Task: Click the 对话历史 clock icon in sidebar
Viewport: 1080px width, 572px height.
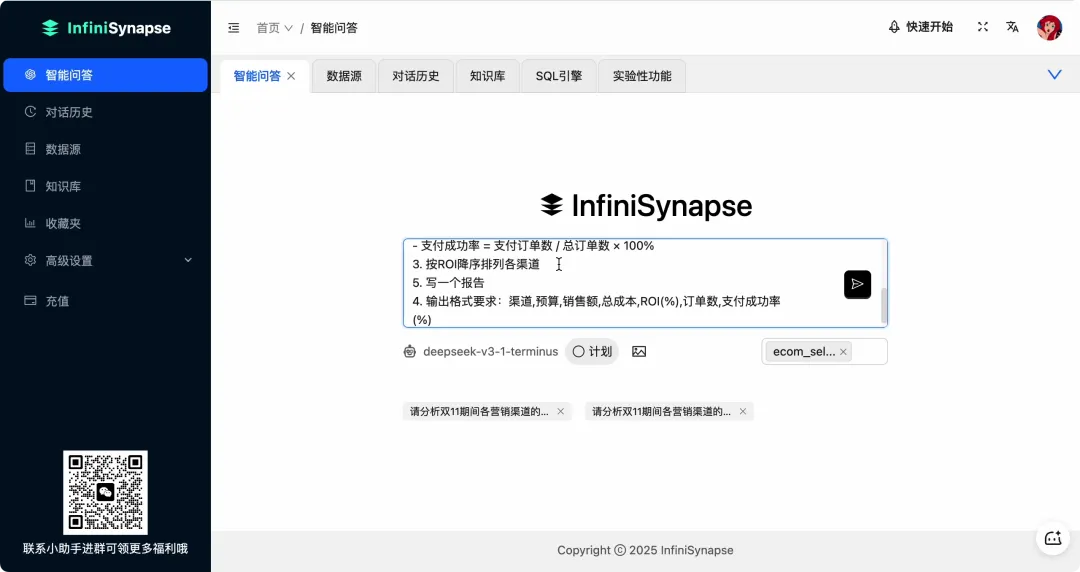Action: 30,112
